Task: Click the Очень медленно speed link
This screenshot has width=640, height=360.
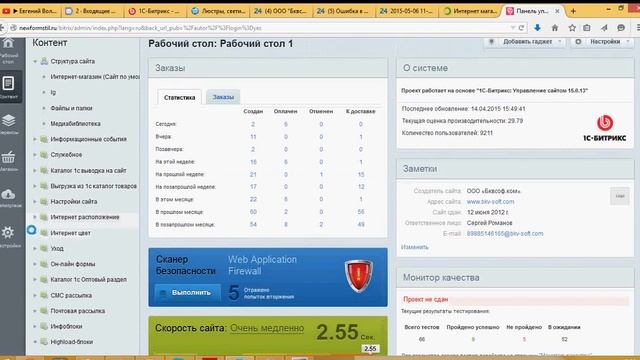Action: click(x=267, y=328)
